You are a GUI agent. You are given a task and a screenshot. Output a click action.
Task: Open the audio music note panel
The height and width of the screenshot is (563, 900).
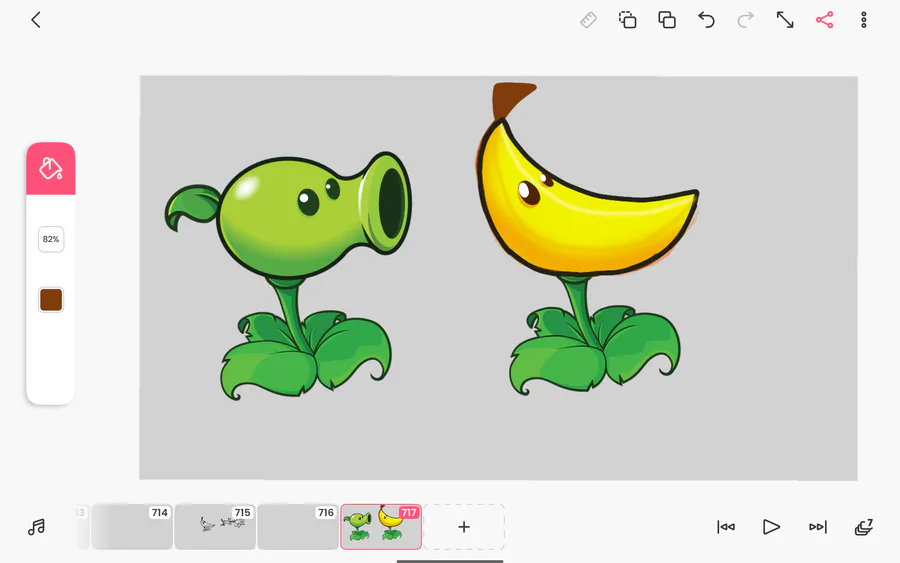(x=36, y=527)
